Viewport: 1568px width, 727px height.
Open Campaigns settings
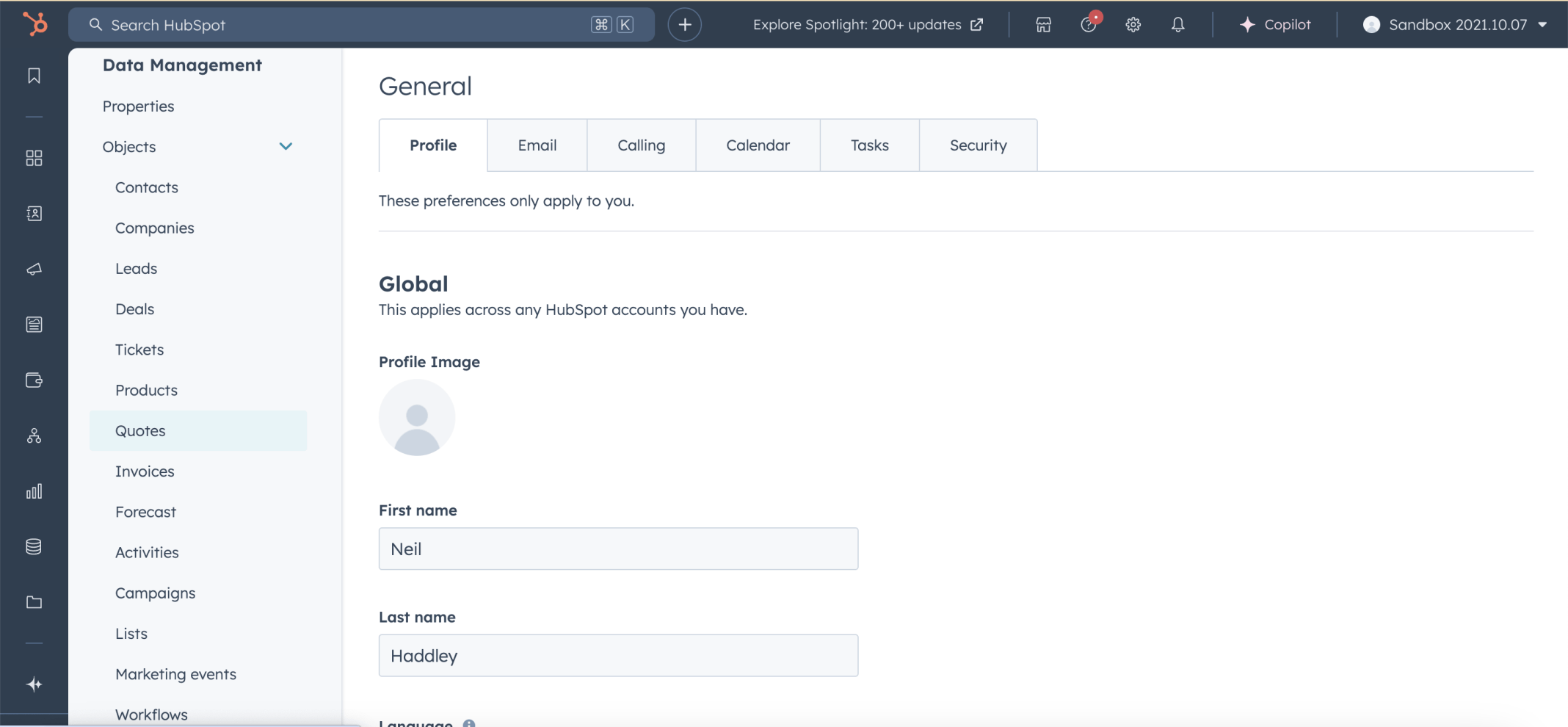[155, 593]
